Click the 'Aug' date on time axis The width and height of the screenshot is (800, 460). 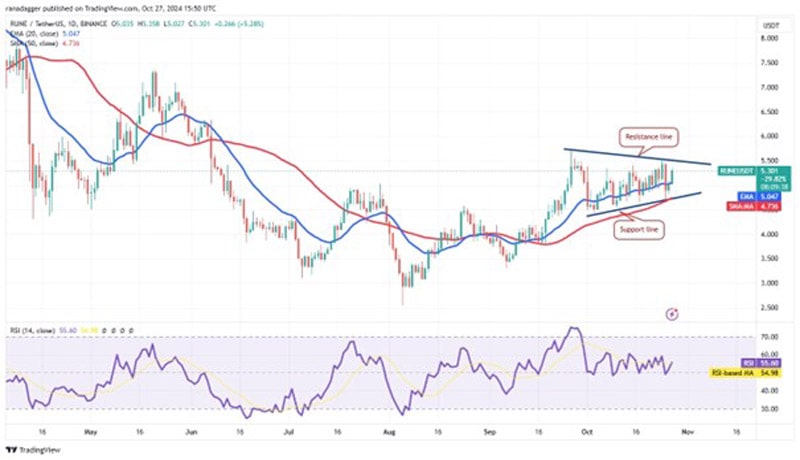click(x=389, y=432)
